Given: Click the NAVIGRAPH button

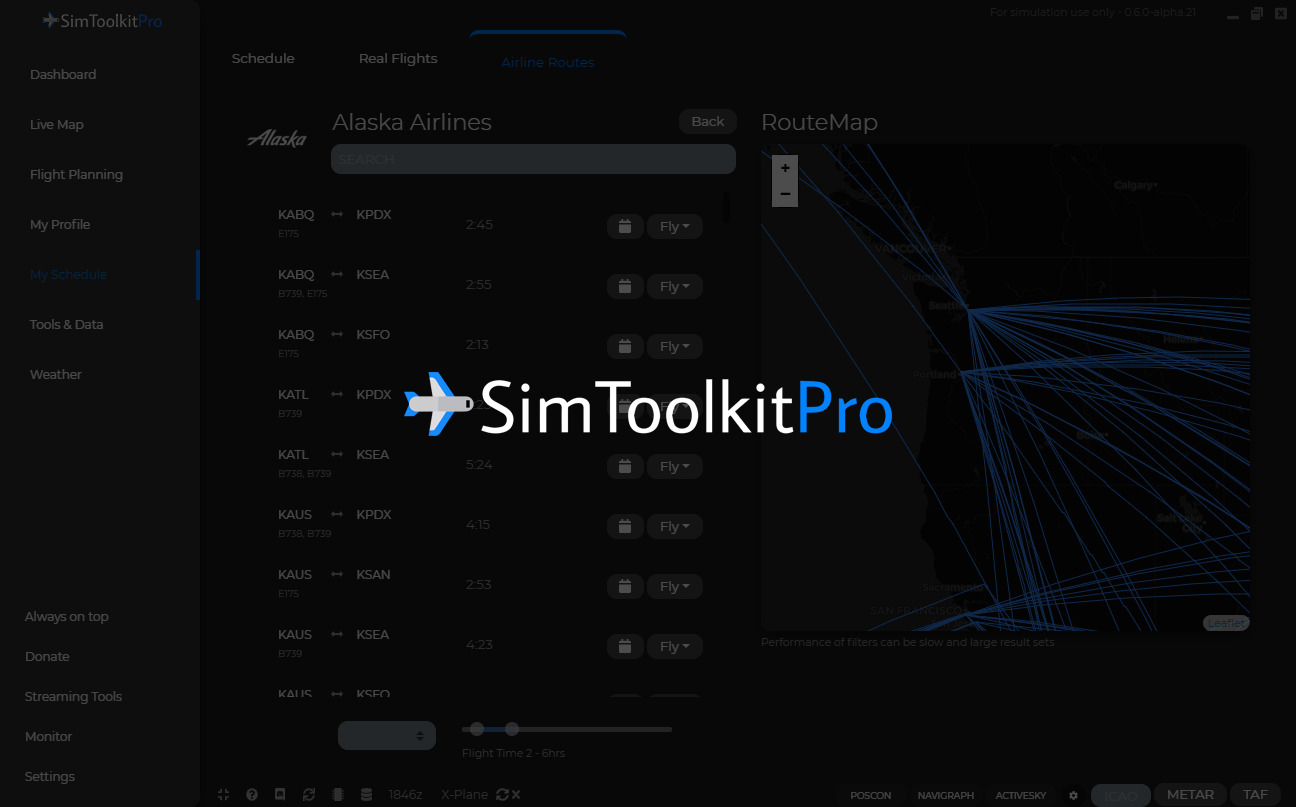Looking at the screenshot, I should [945, 796].
